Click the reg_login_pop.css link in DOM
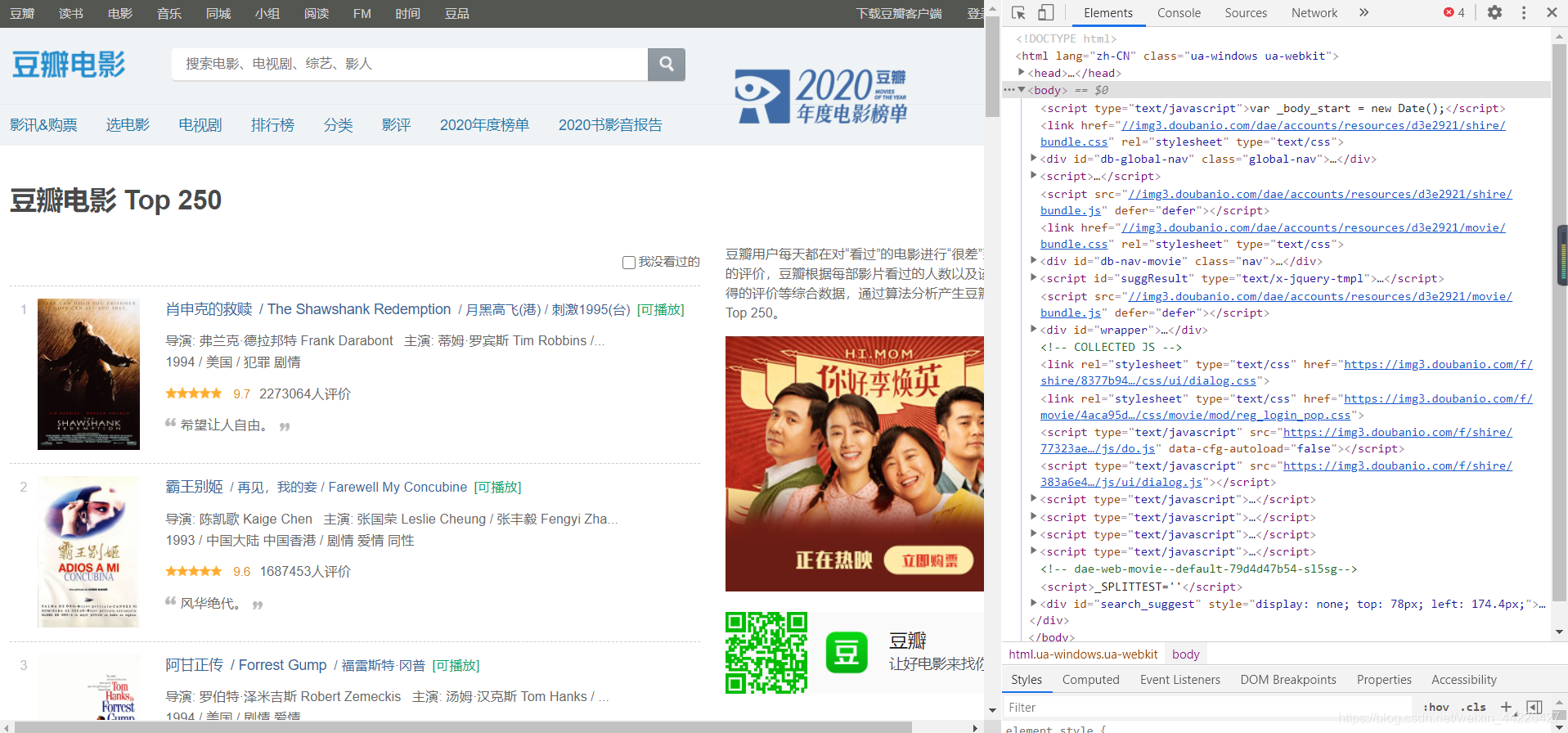 (1196, 415)
